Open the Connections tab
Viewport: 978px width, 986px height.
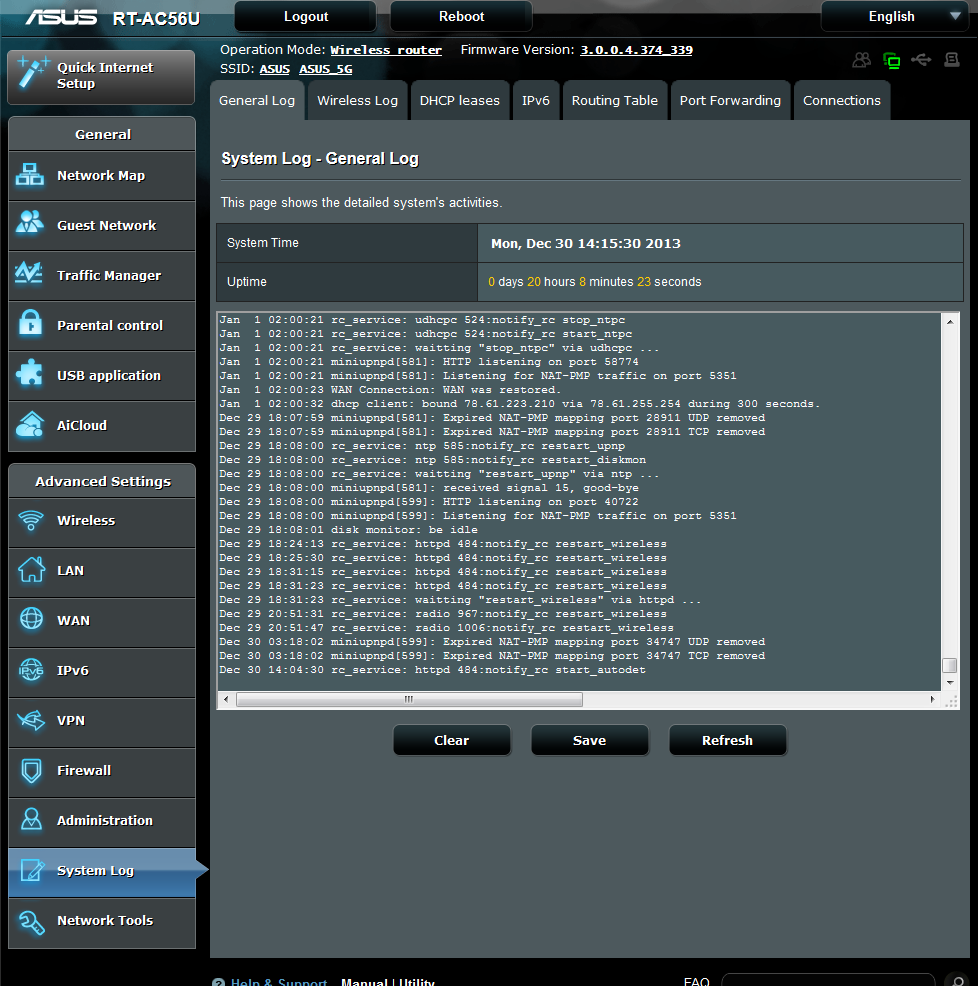[x=842, y=101]
